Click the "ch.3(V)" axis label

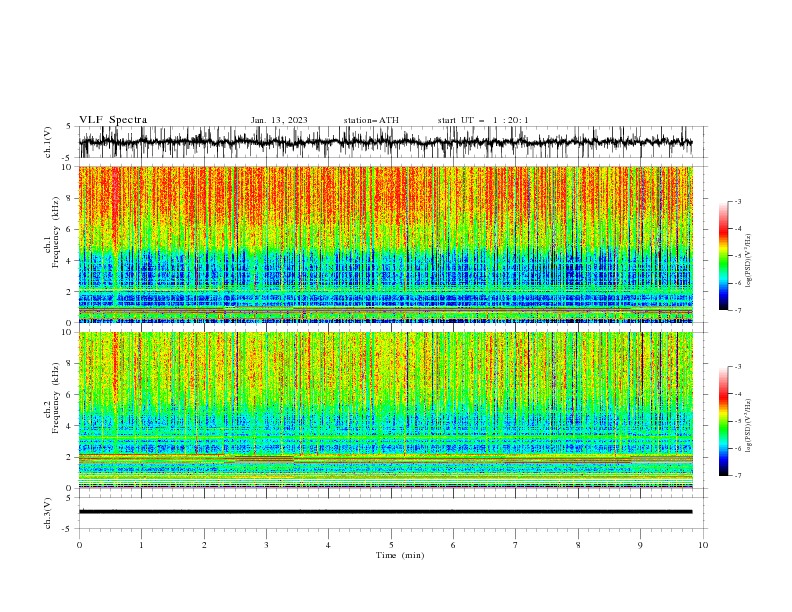(48, 513)
